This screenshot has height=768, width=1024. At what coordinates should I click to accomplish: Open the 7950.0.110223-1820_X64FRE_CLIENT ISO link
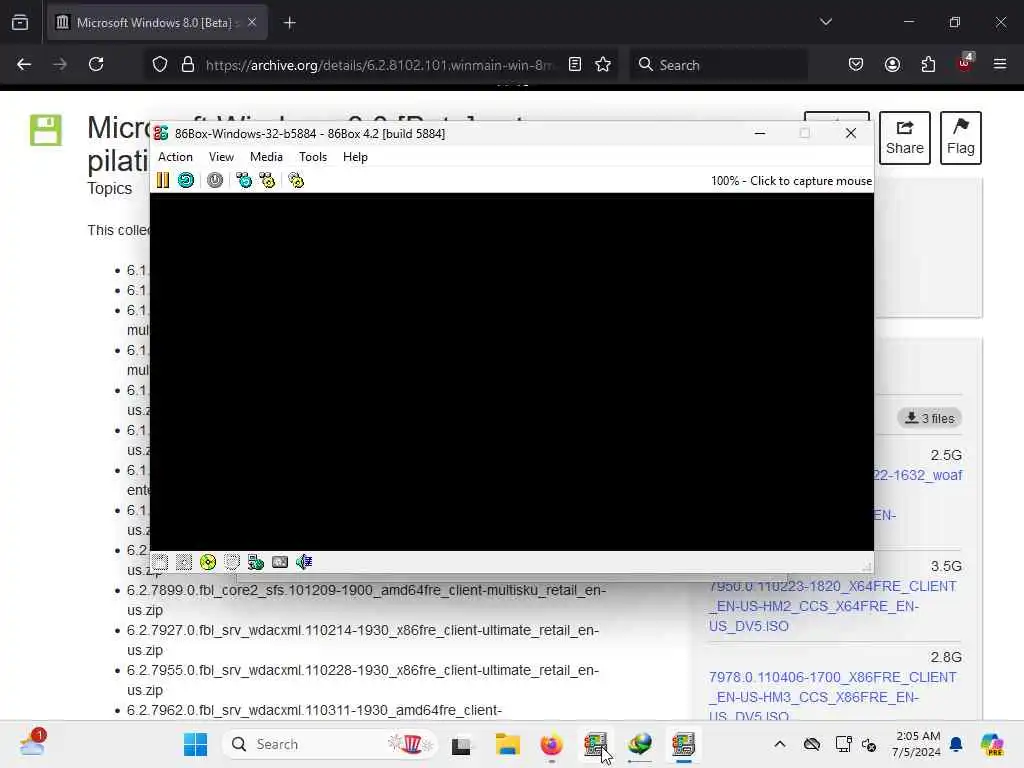(833, 606)
